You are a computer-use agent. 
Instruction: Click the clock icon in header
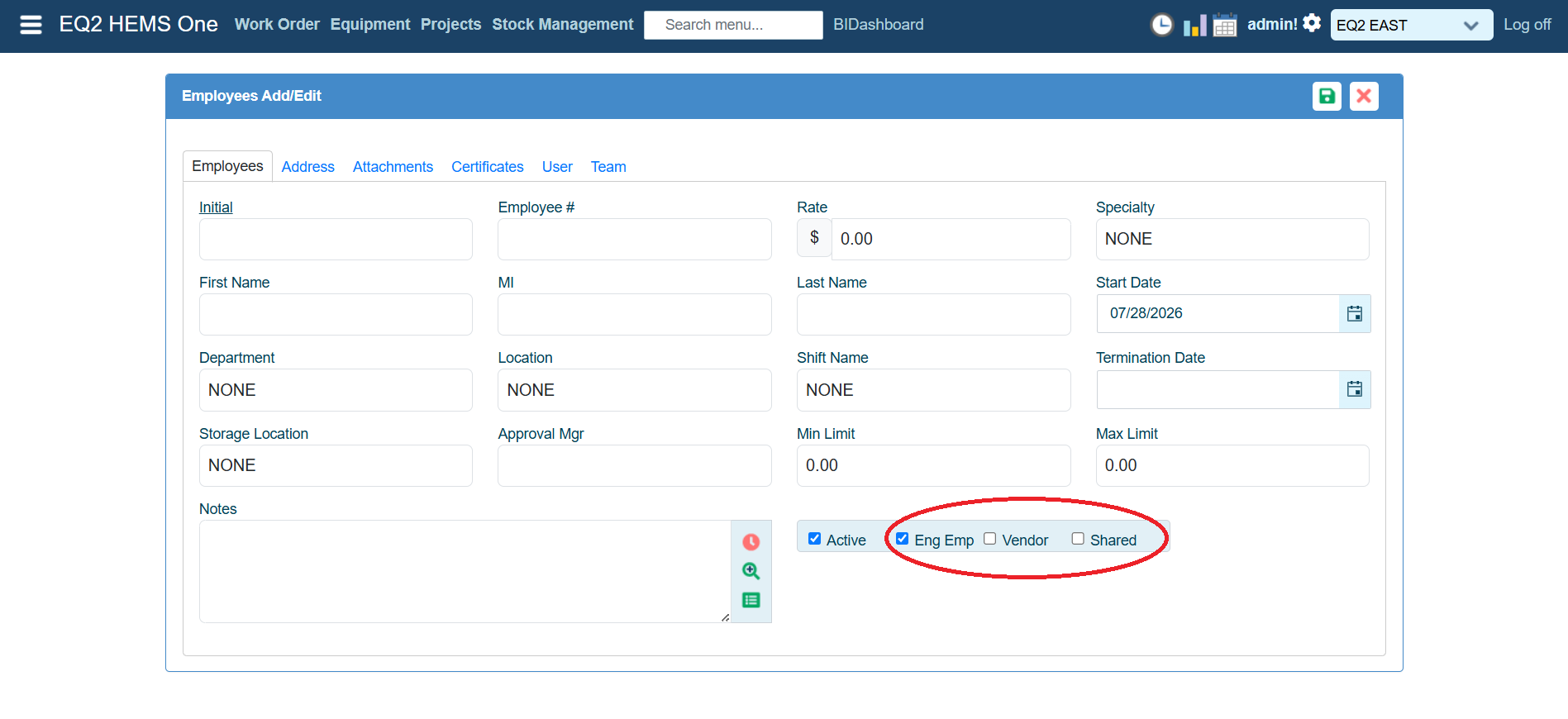click(1161, 25)
